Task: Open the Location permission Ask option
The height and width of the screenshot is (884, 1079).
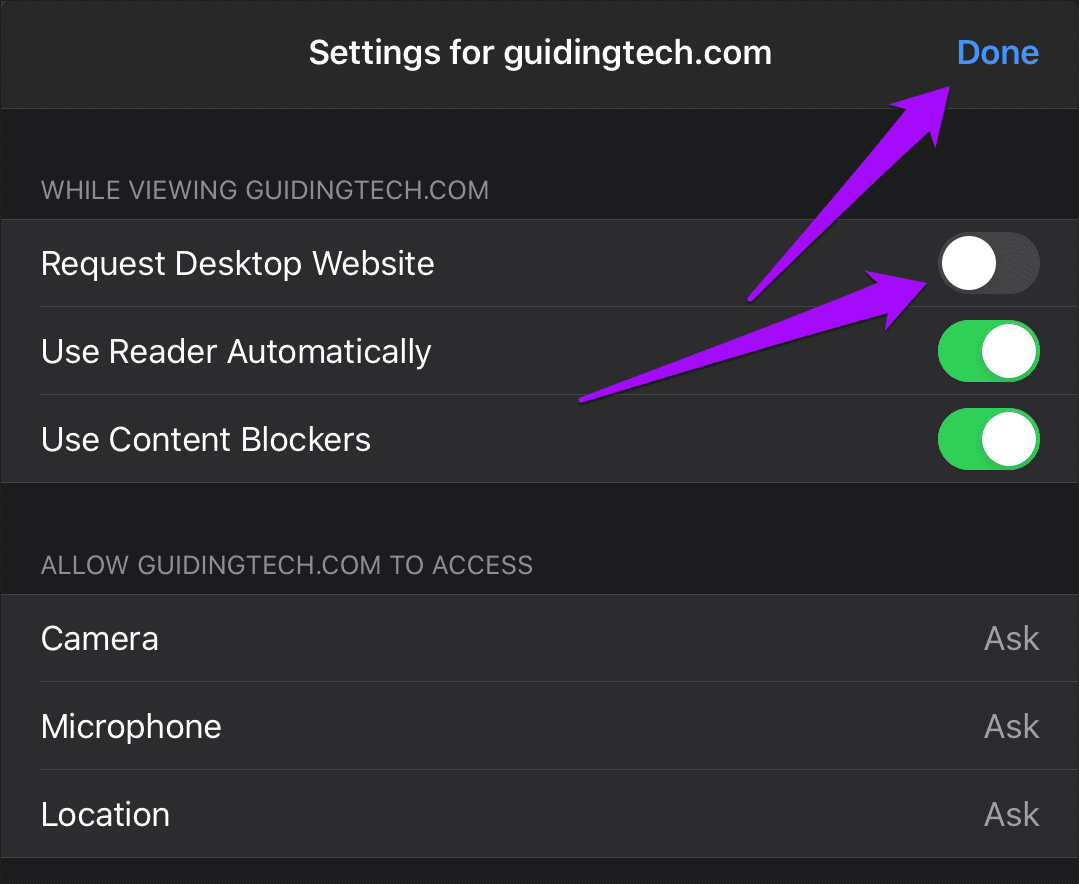Action: 1011,815
